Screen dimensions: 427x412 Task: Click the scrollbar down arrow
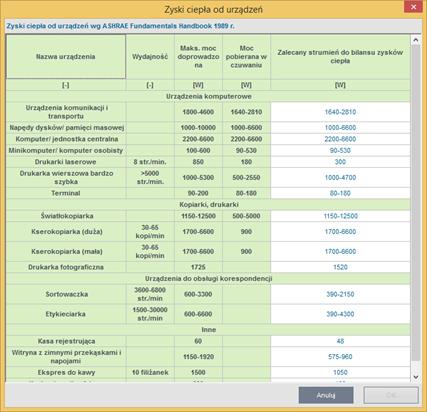coord(415,377)
